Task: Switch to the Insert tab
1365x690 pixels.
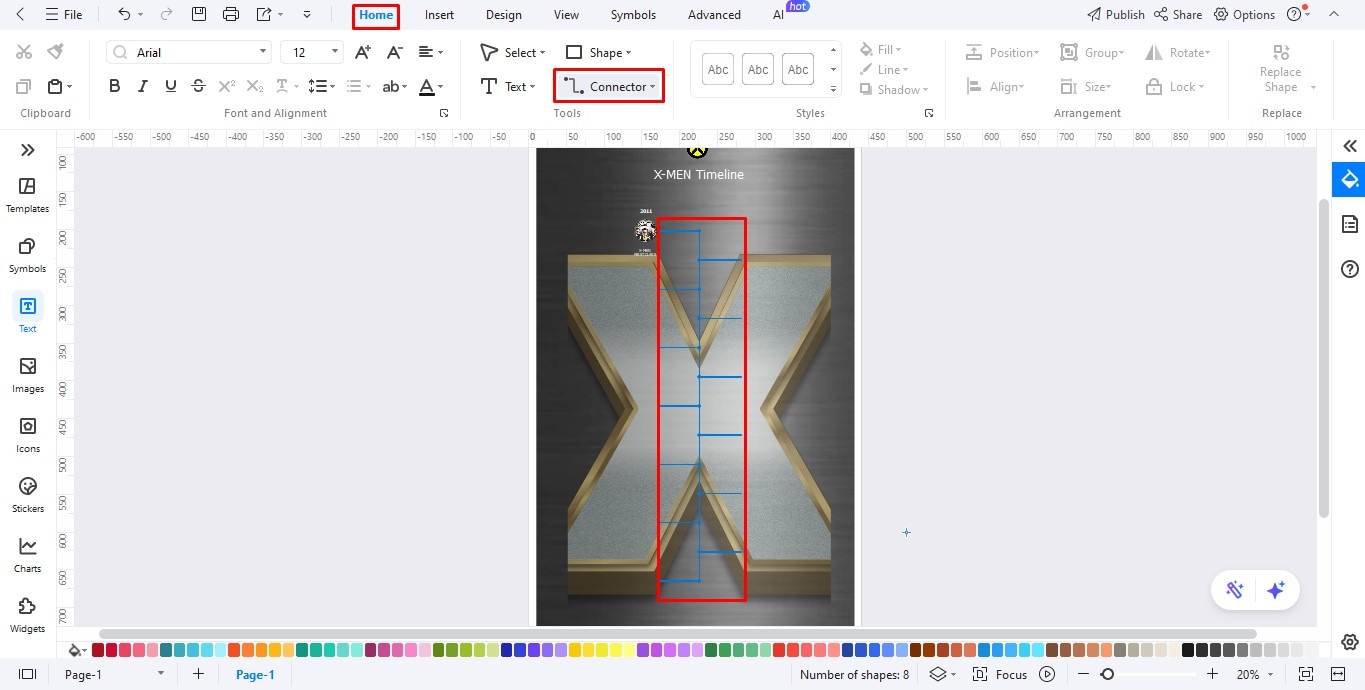Action: point(439,15)
